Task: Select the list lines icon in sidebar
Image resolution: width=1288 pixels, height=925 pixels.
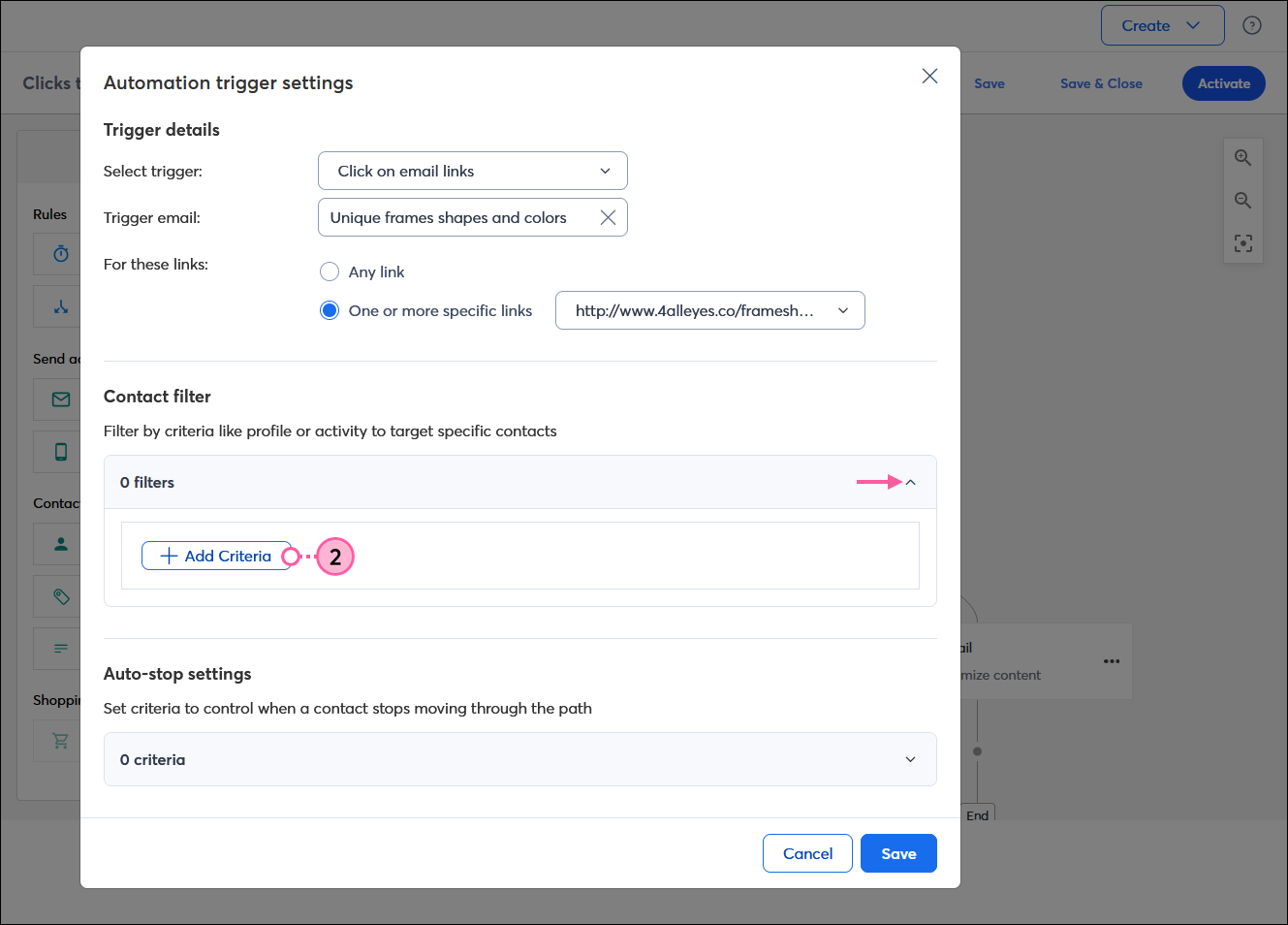Action: [x=61, y=649]
